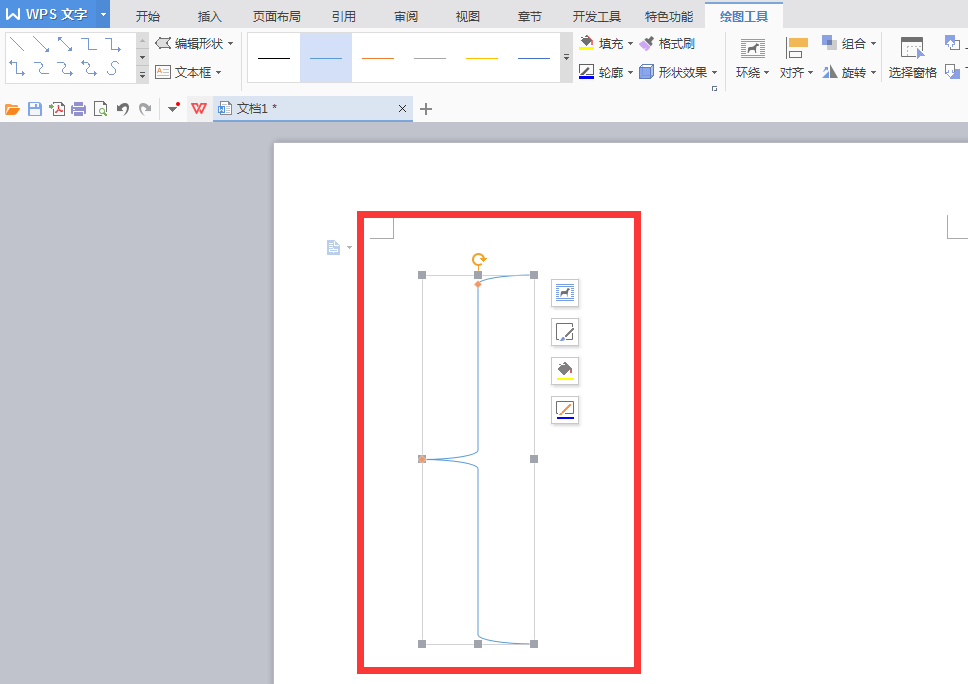Open the Selection Pane (选择窗格)
This screenshot has height=684, width=968.
pyautogui.click(x=912, y=57)
